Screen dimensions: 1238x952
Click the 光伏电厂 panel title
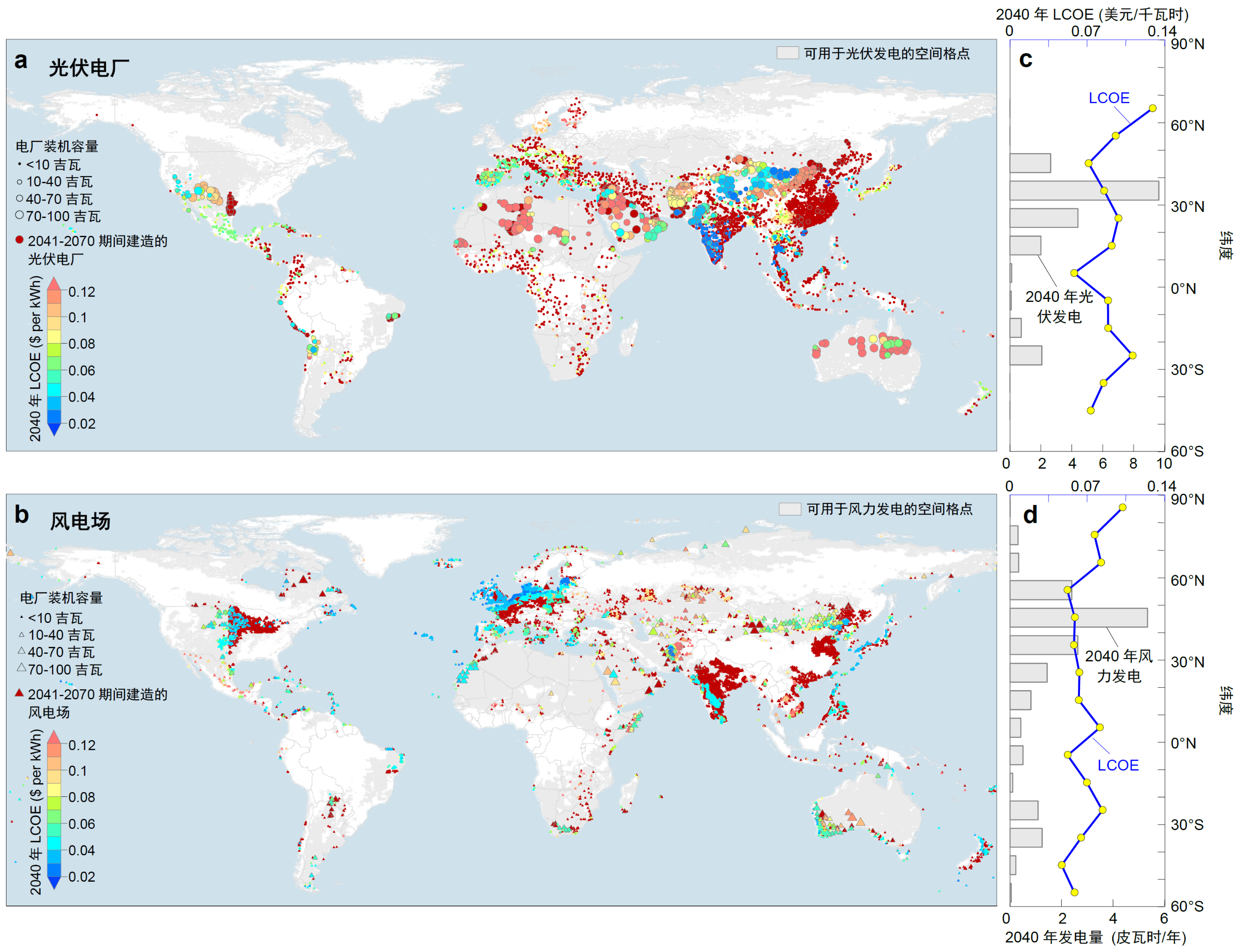tap(89, 68)
